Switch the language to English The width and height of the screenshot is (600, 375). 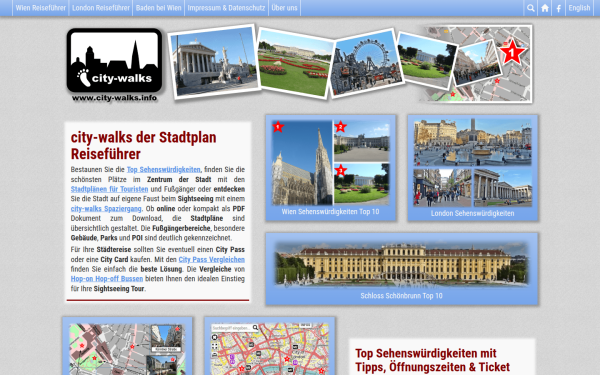pos(579,8)
